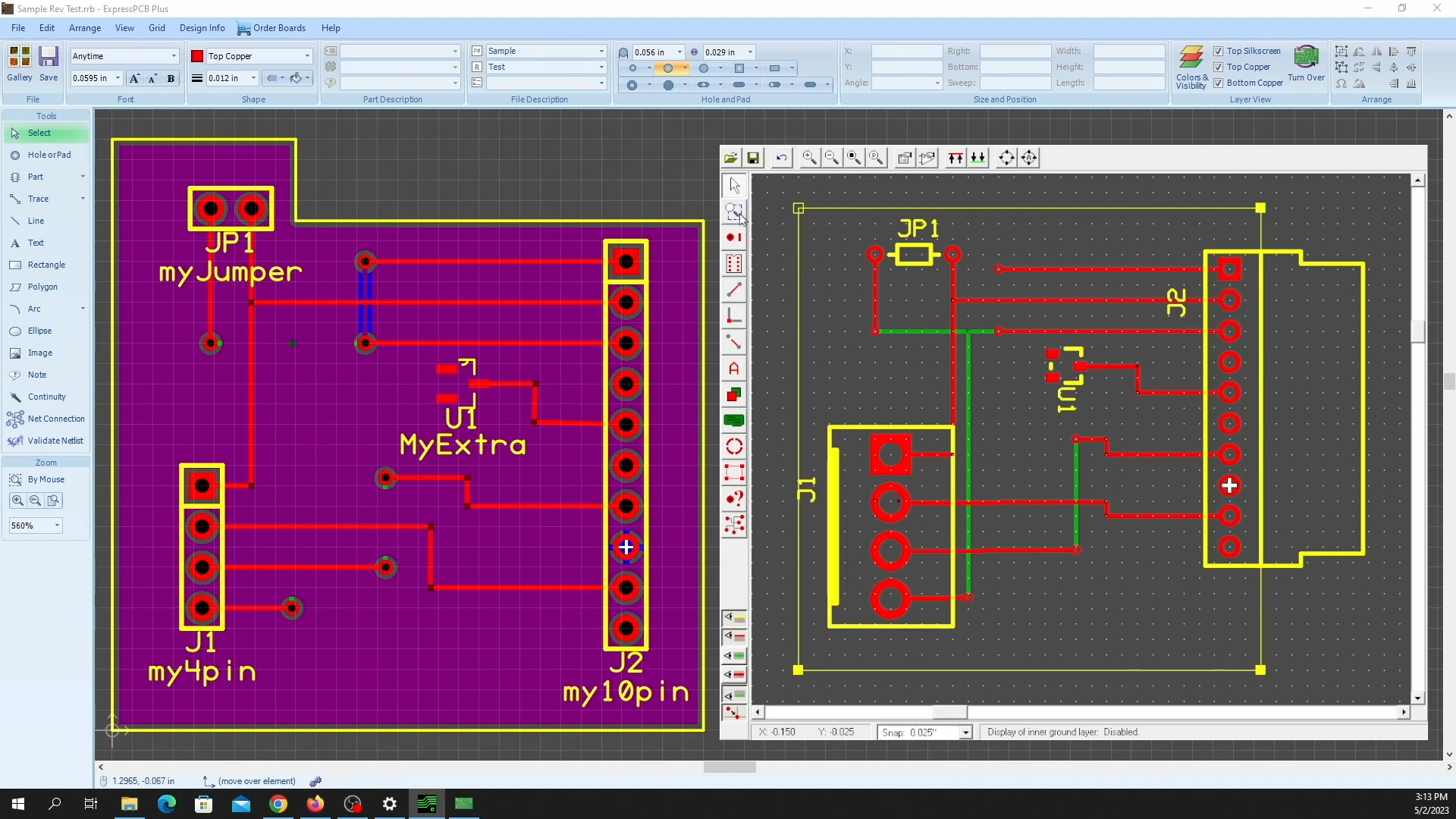
Task: Select the Hole or Pad tool
Action: click(x=46, y=155)
